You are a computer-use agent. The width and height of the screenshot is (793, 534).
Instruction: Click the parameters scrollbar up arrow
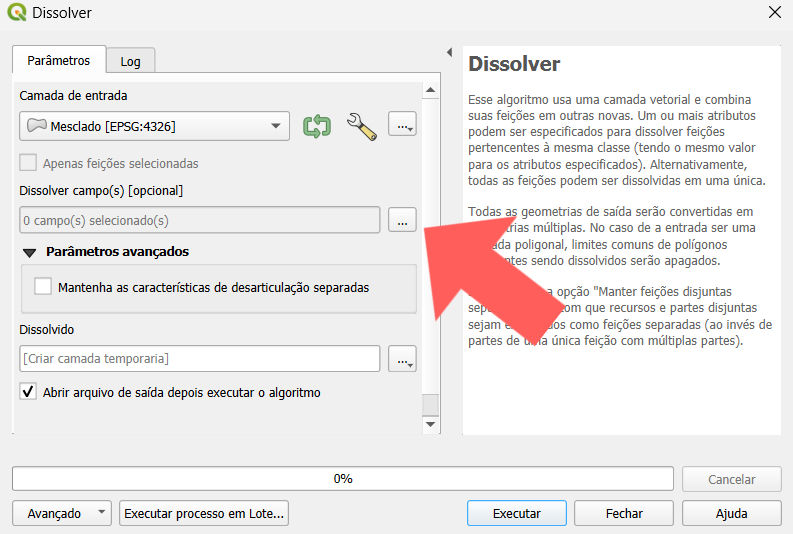coord(430,90)
